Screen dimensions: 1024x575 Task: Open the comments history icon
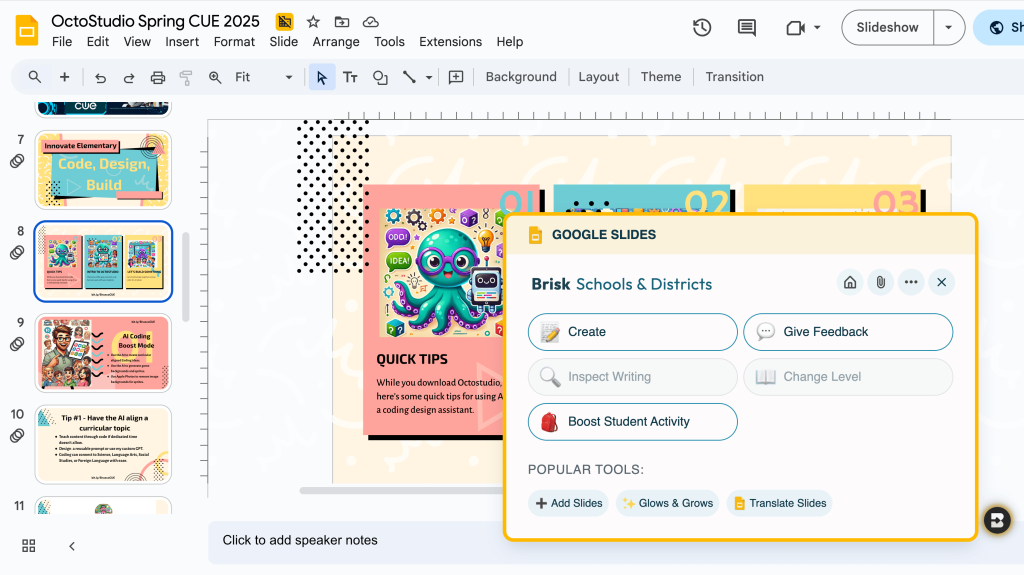pos(747,28)
